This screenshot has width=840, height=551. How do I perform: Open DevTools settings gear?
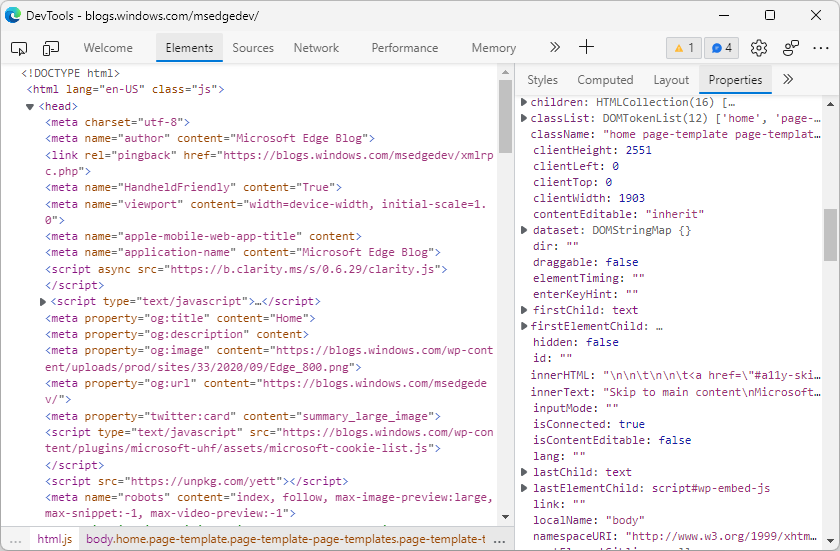tap(759, 48)
